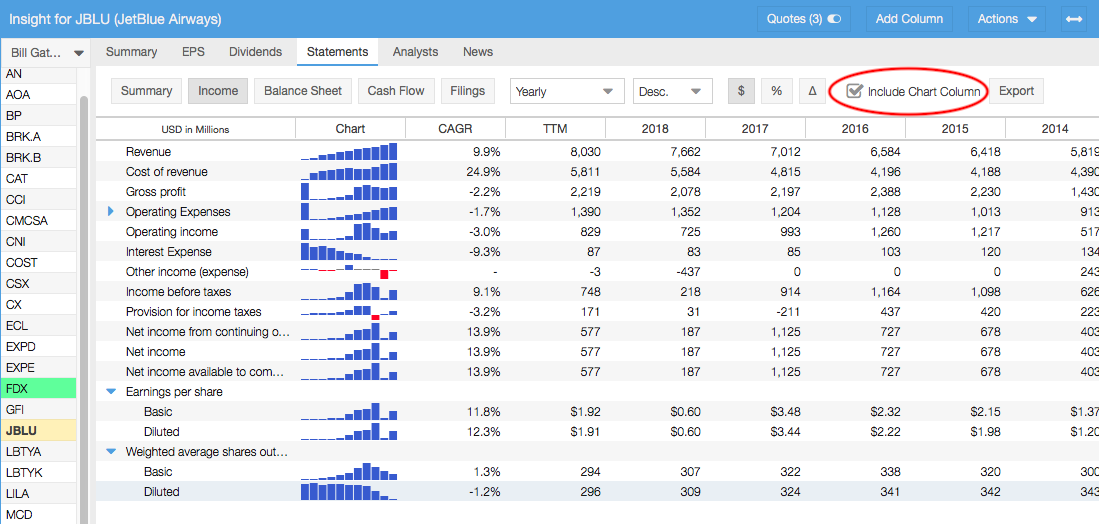This screenshot has width=1099, height=524.
Task: Click the Interest Expense sparkline chart
Action: (x=349, y=251)
